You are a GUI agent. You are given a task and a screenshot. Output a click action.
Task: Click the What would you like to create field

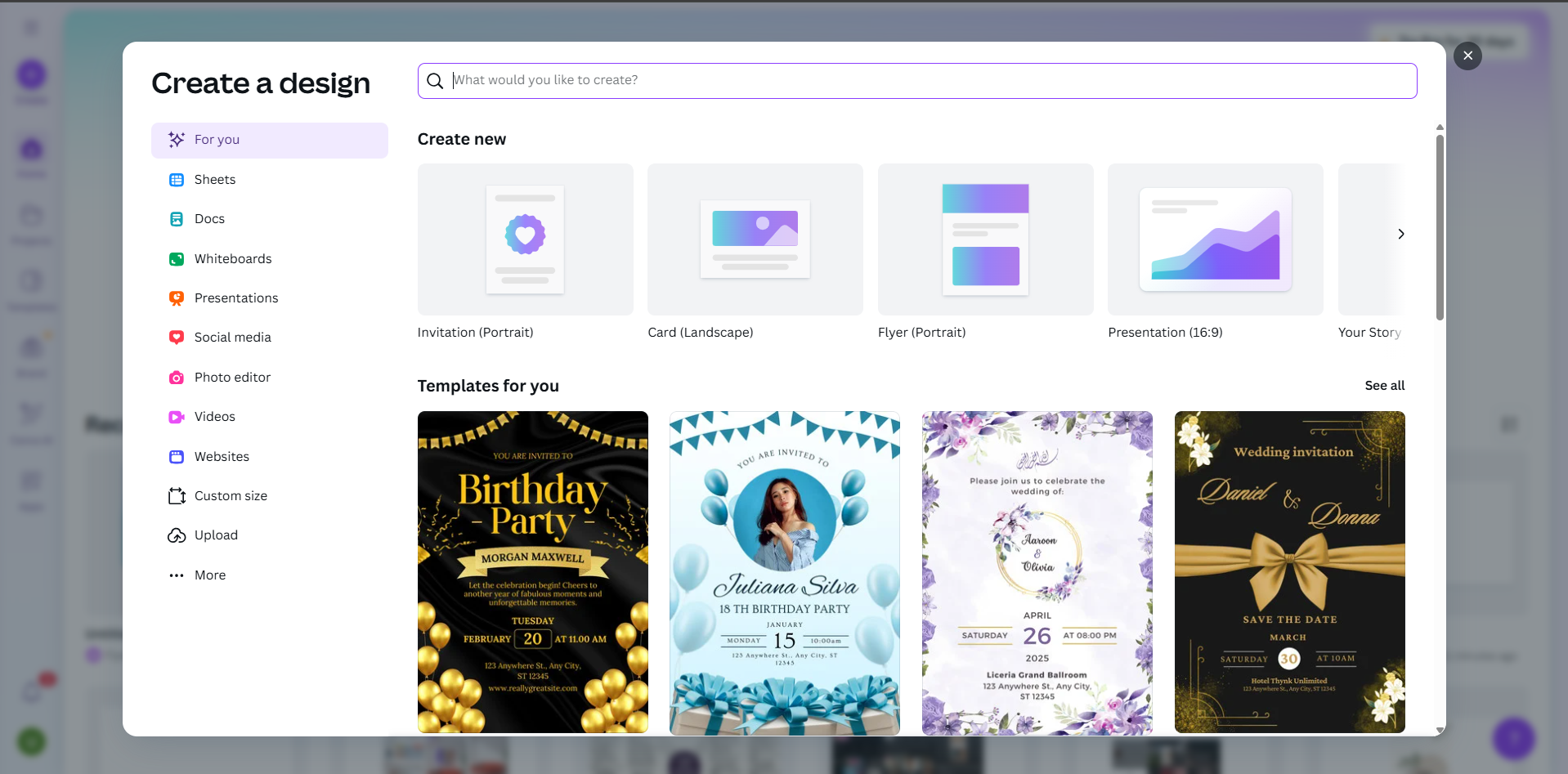pos(818,80)
